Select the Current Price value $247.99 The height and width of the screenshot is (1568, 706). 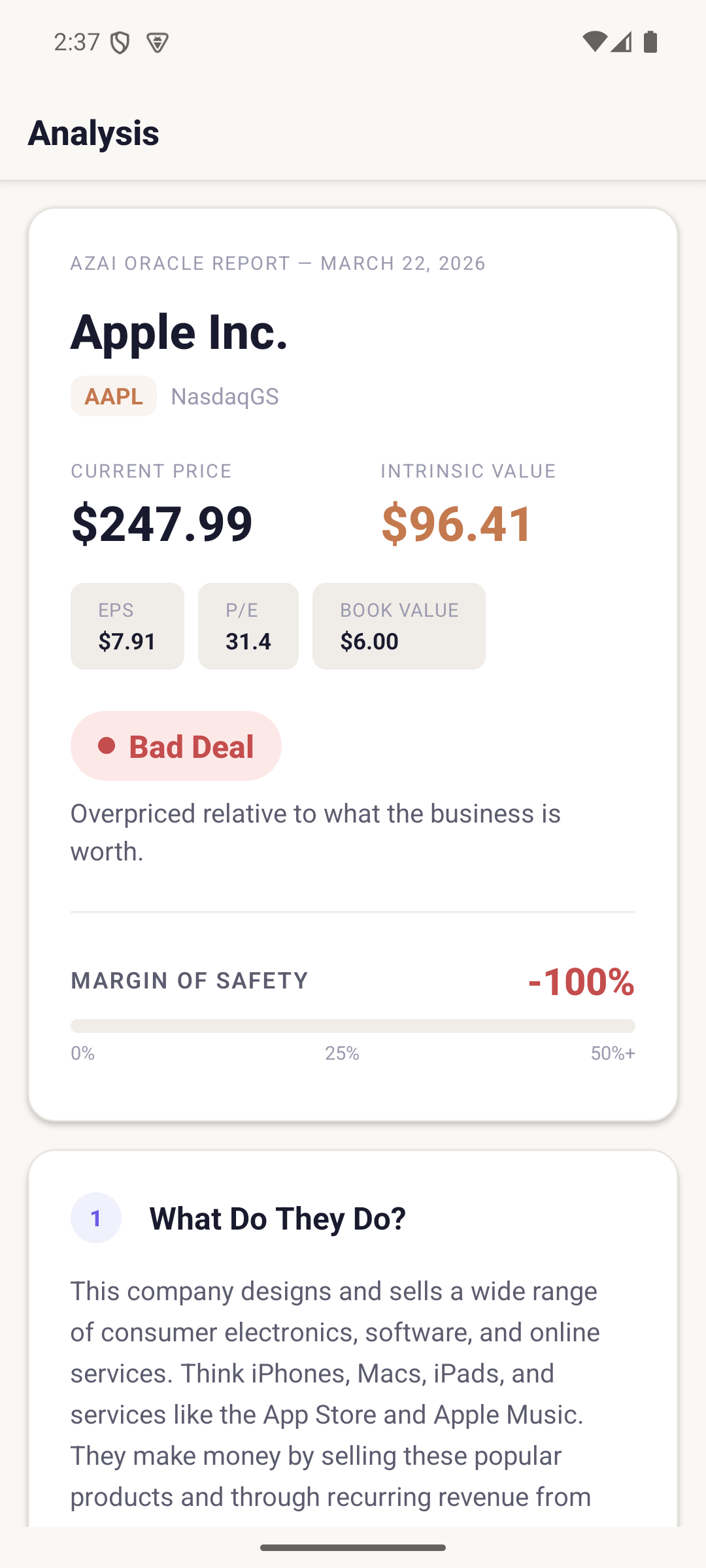(x=161, y=521)
